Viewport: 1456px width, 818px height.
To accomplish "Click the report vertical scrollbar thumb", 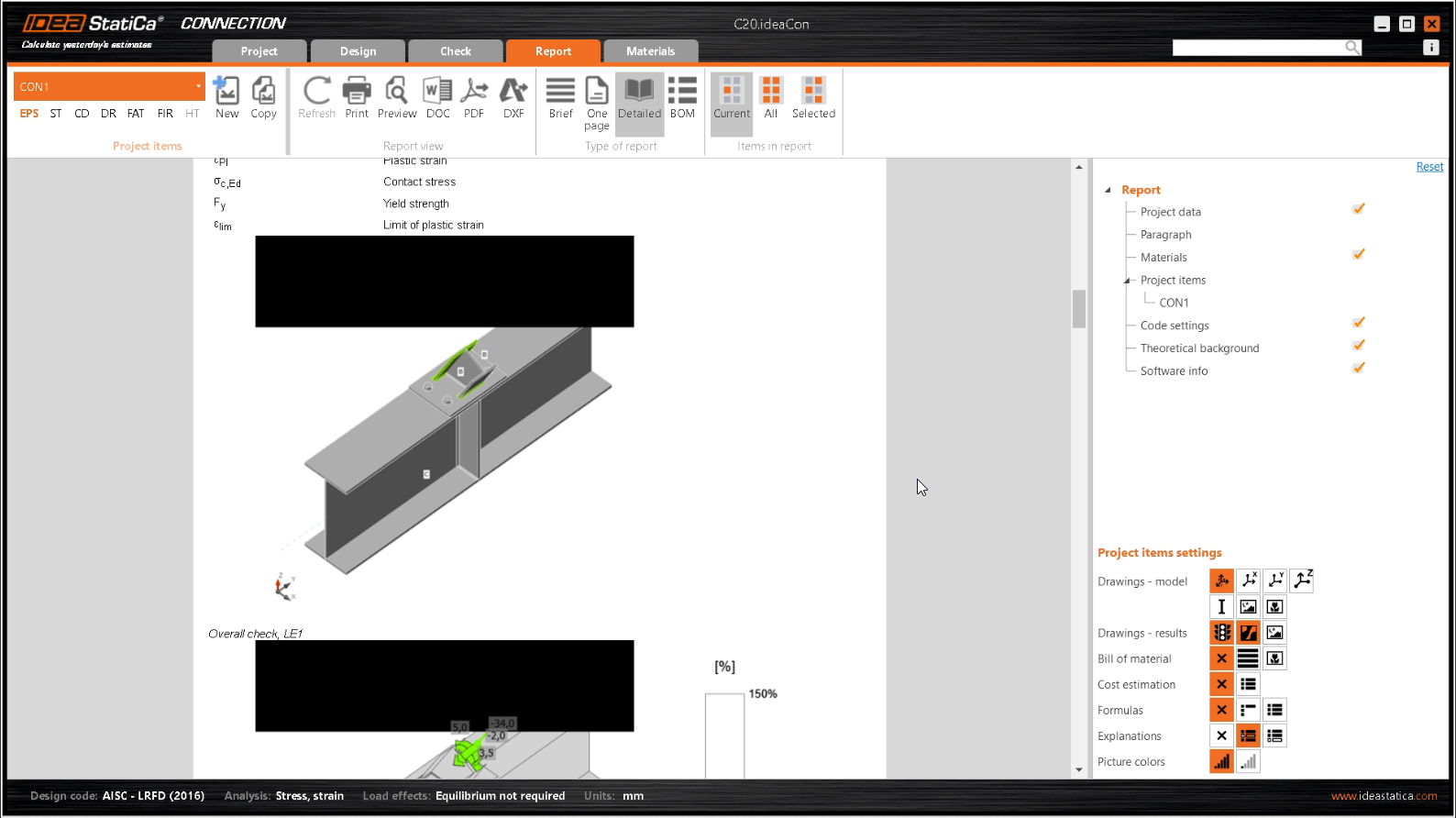I will pos(1078,309).
